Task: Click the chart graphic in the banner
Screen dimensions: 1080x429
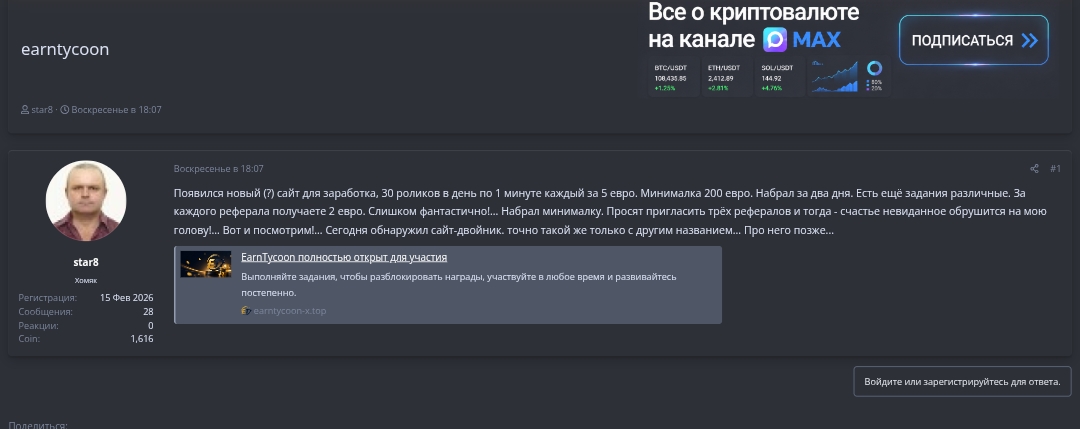Action: pyautogui.click(x=835, y=77)
